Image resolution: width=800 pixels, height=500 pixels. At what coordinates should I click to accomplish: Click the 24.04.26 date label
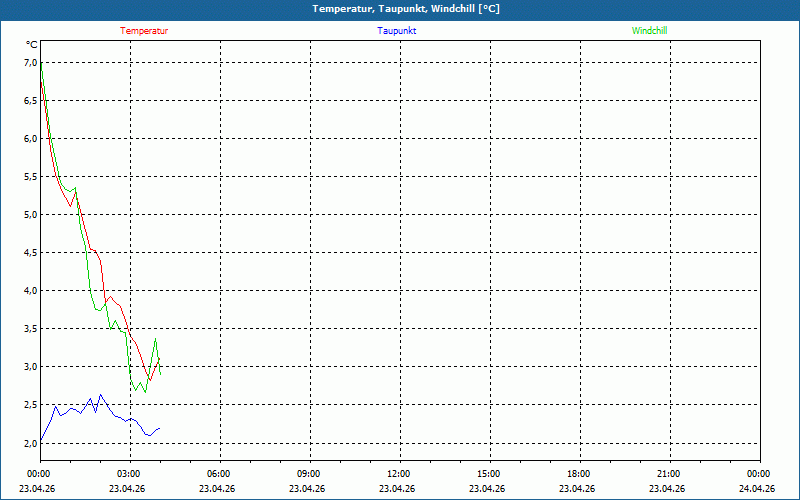point(757,489)
